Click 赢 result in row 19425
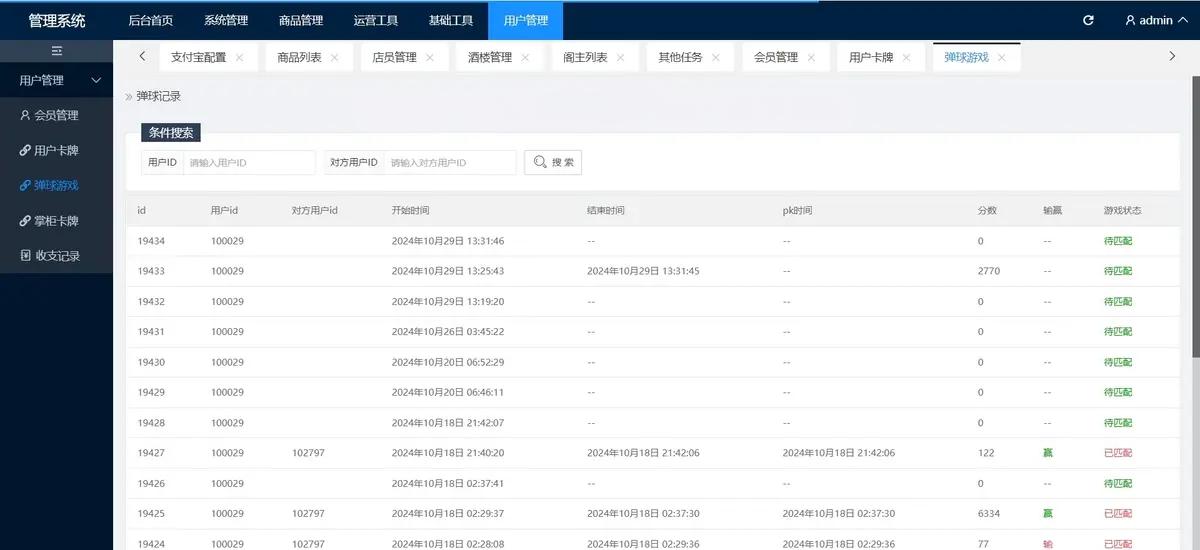 coord(1048,513)
